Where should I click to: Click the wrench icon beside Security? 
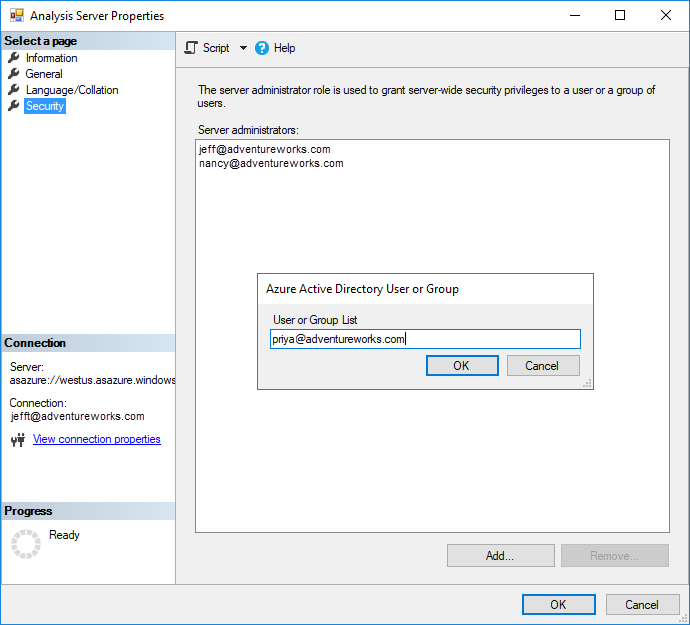[x=14, y=106]
